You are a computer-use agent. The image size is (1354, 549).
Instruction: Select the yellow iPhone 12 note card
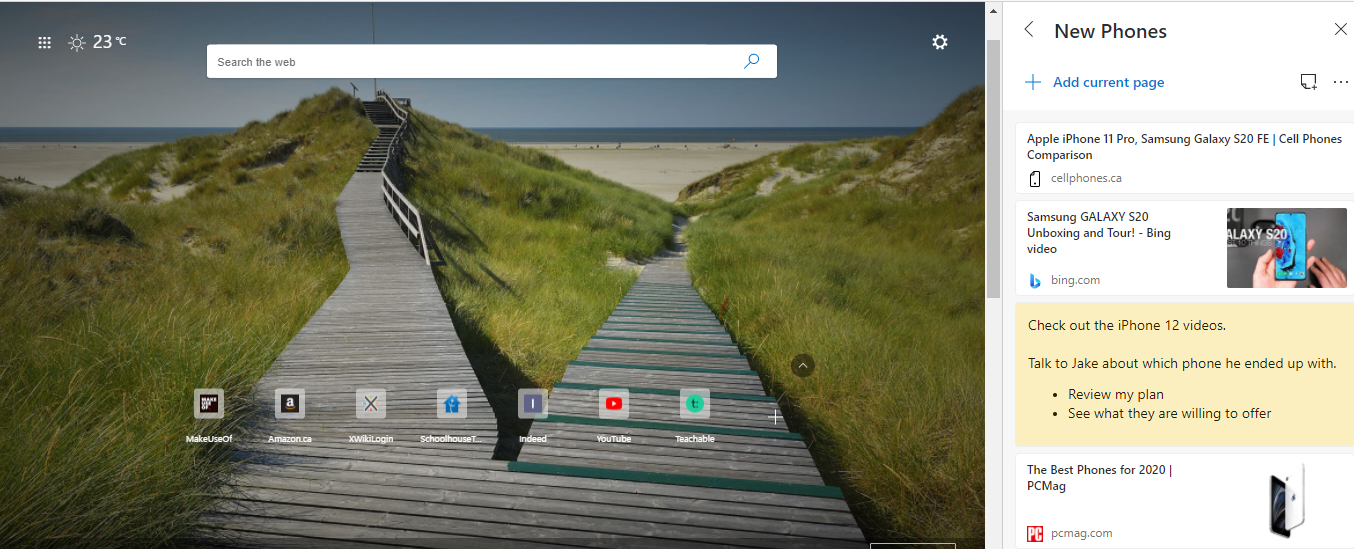[1183, 374]
